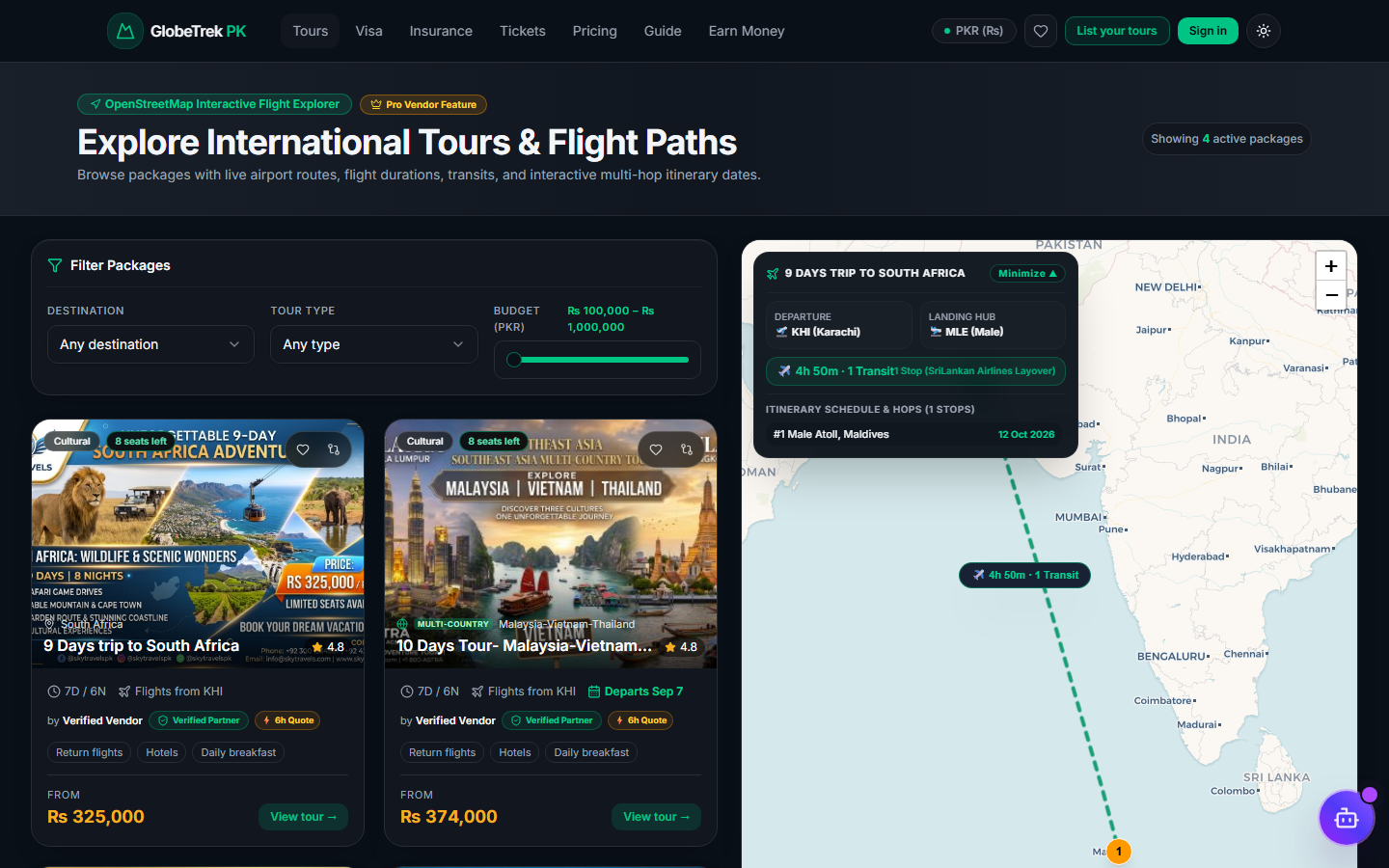The height and width of the screenshot is (868, 1389).
Task: Open the Any type tour dropdown
Action: point(374,344)
